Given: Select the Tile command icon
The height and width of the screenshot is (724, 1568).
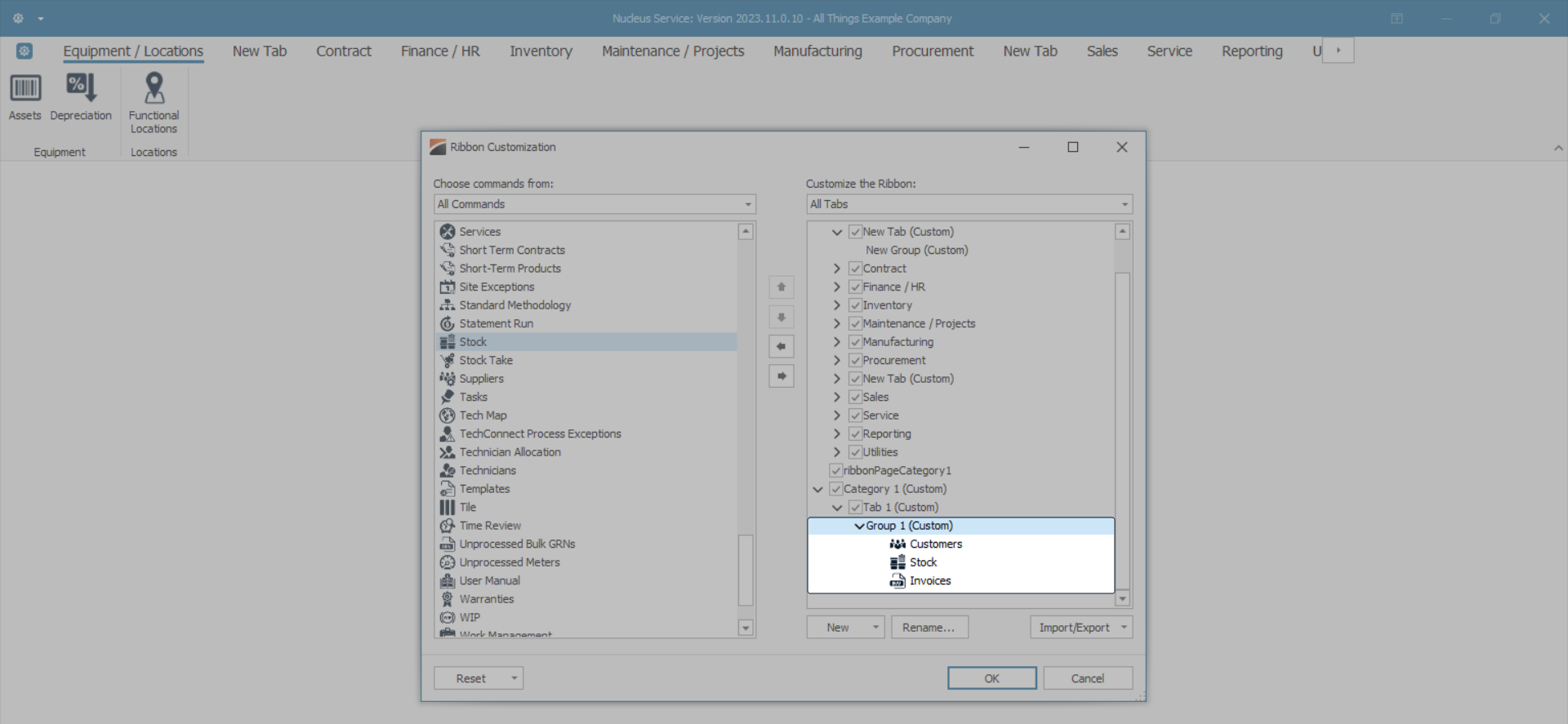Looking at the screenshot, I should coord(448,507).
